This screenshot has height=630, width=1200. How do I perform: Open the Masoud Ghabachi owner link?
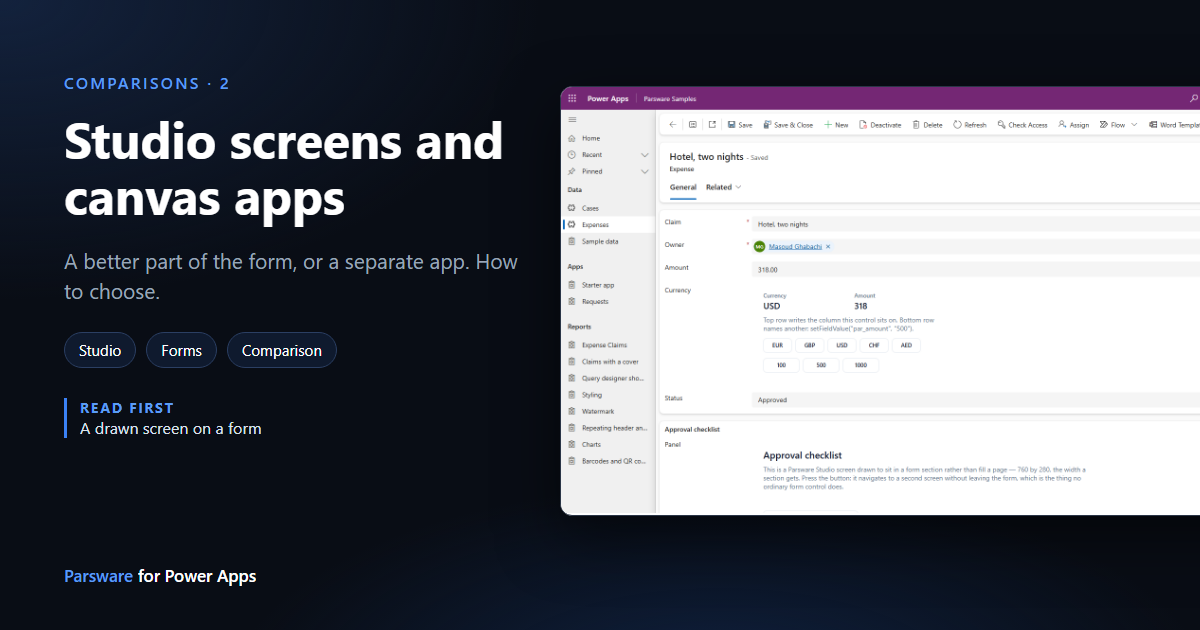coord(794,246)
